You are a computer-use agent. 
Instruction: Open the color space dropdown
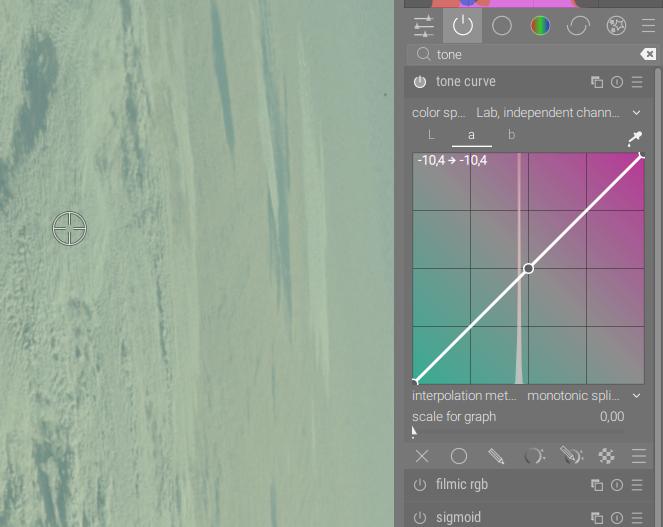(x=527, y=113)
